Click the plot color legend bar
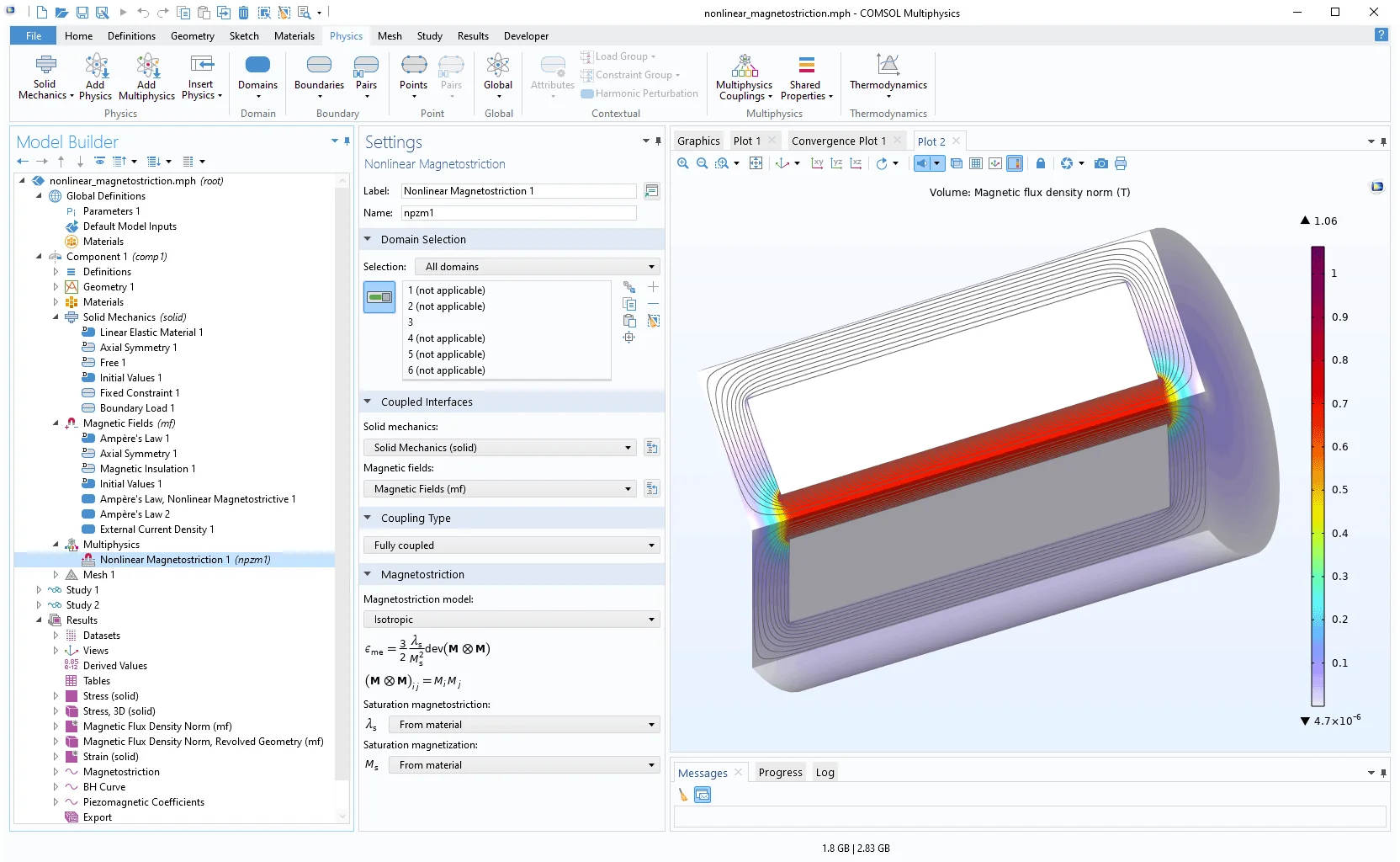This screenshot has height=862, width=1400. (x=1317, y=476)
